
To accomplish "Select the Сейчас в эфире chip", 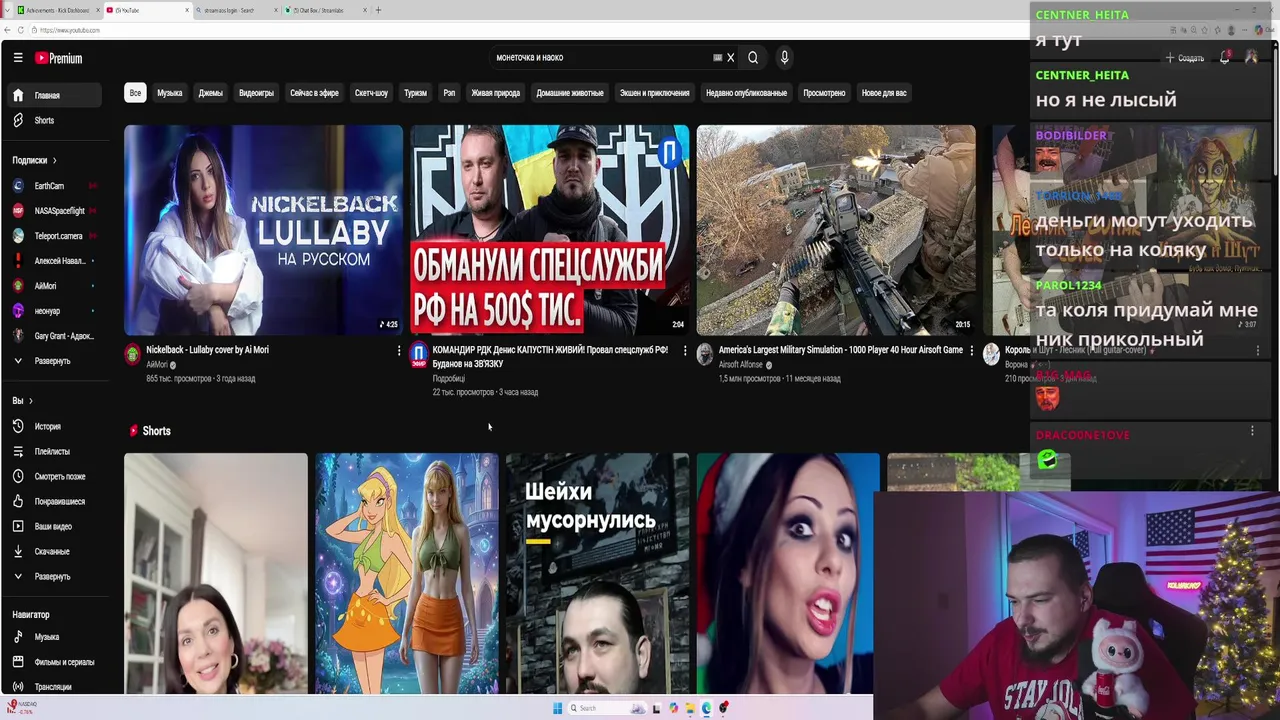I will pyautogui.click(x=314, y=93).
